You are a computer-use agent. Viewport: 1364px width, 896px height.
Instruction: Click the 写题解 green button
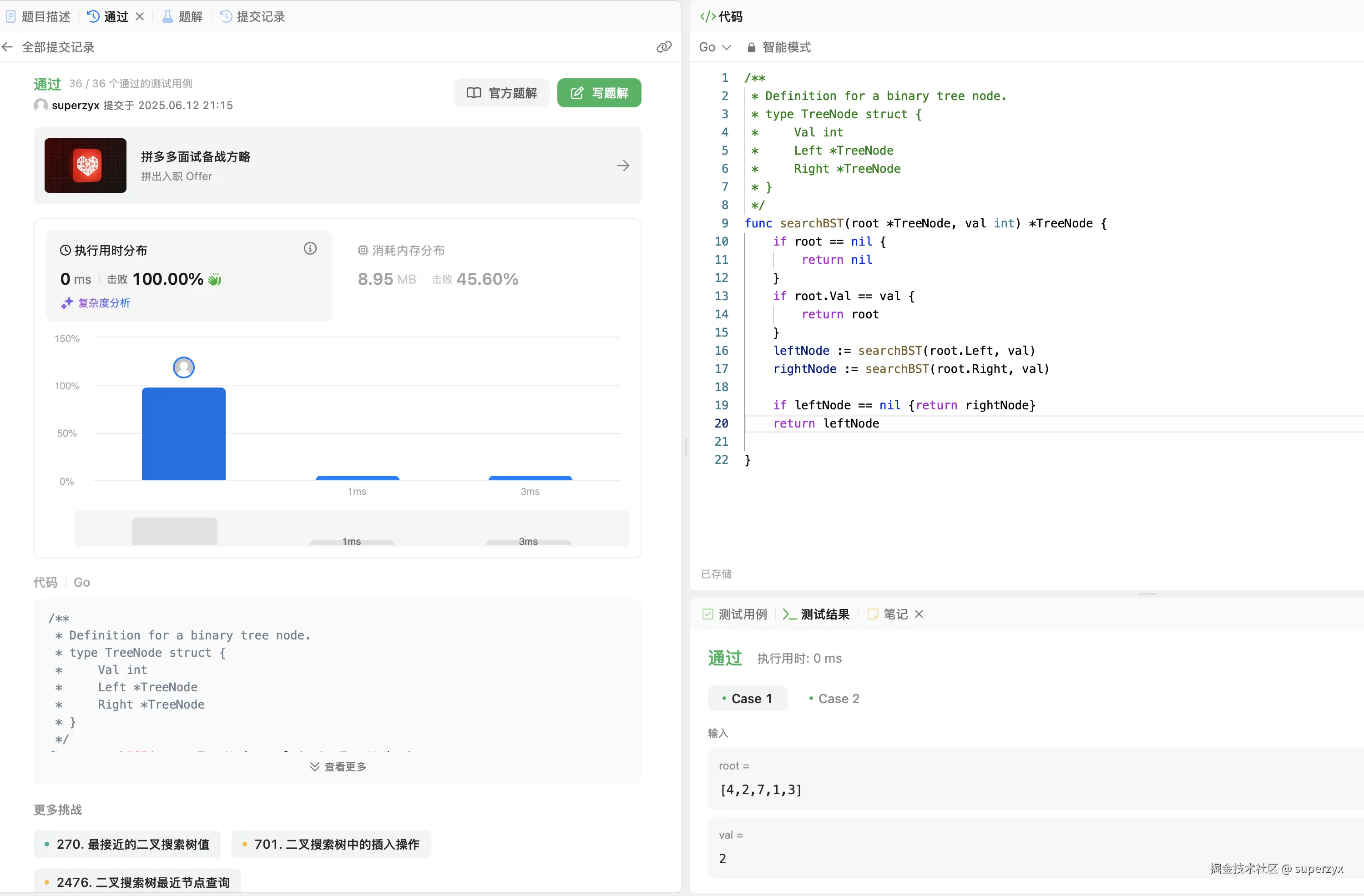[599, 93]
